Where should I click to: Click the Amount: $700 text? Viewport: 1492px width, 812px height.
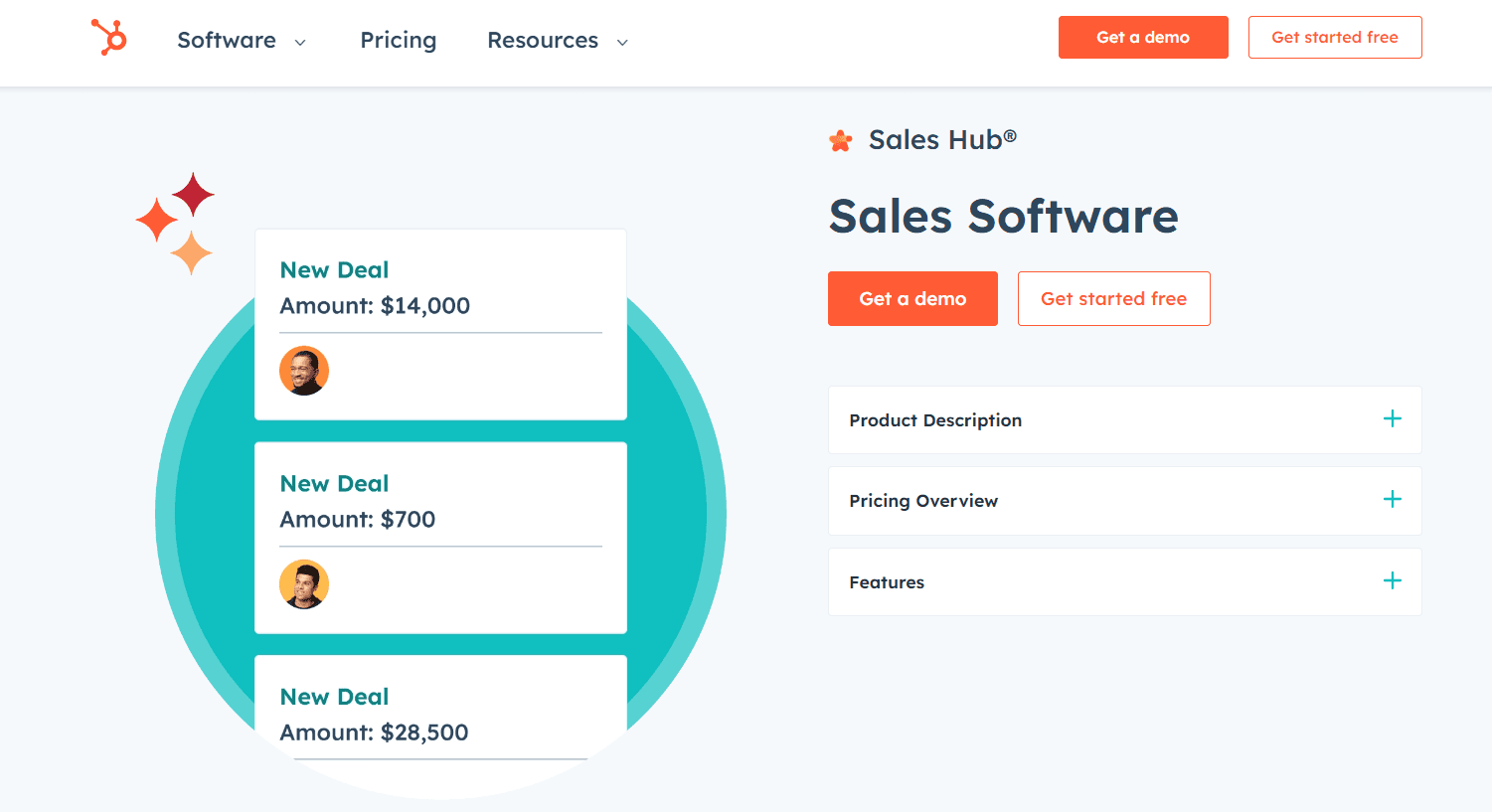[x=358, y=520]
